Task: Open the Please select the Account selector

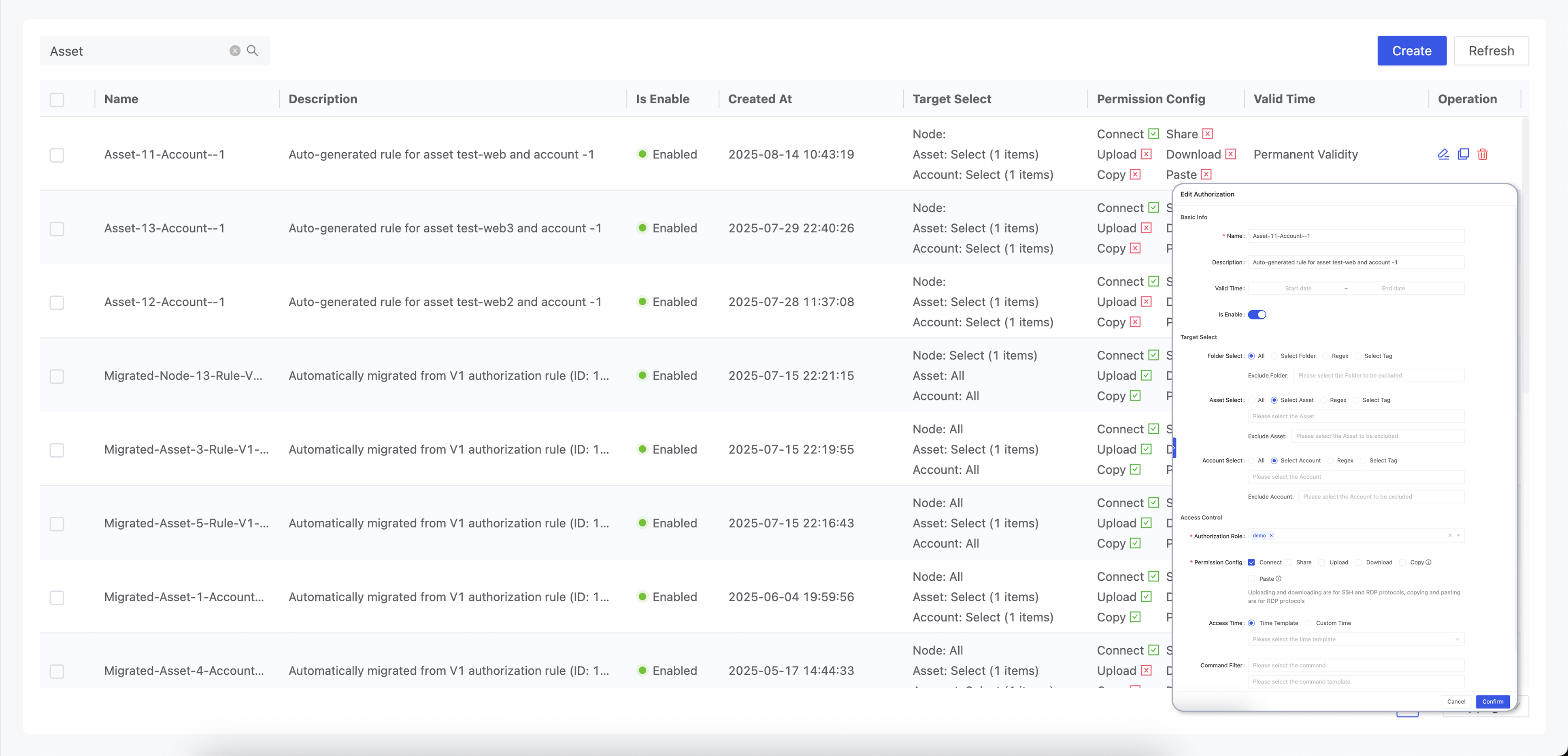Action: [x=1356, y=477]
